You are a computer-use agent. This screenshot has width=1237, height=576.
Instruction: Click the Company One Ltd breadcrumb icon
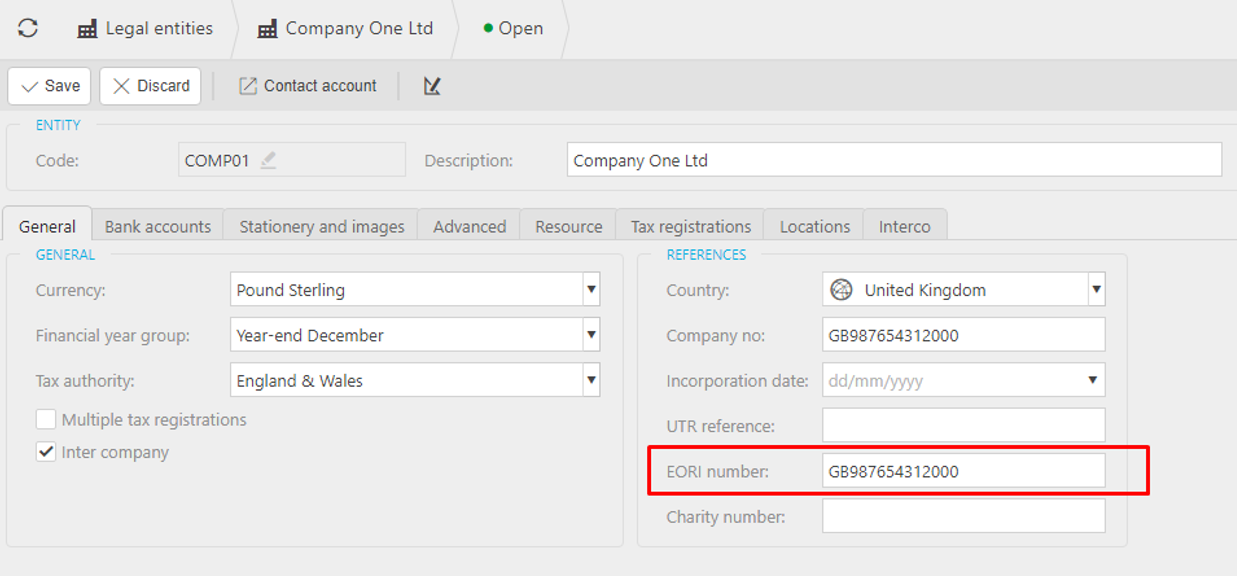coord(267,29)
